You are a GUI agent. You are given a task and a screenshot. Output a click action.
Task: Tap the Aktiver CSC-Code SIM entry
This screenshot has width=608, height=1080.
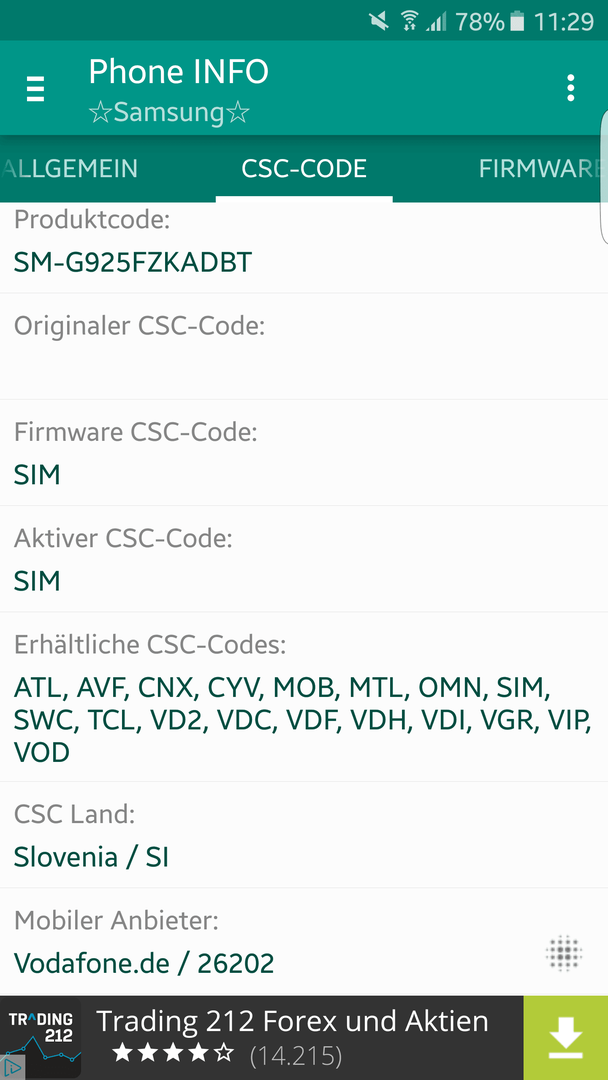(304, 559)
